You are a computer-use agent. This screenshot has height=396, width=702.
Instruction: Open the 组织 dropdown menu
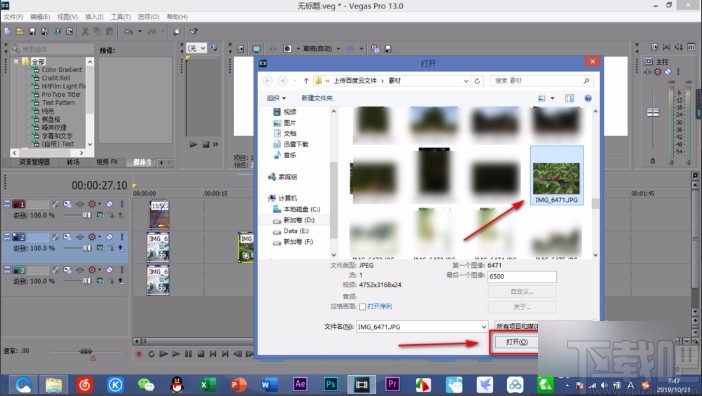[x=276, y=98]
